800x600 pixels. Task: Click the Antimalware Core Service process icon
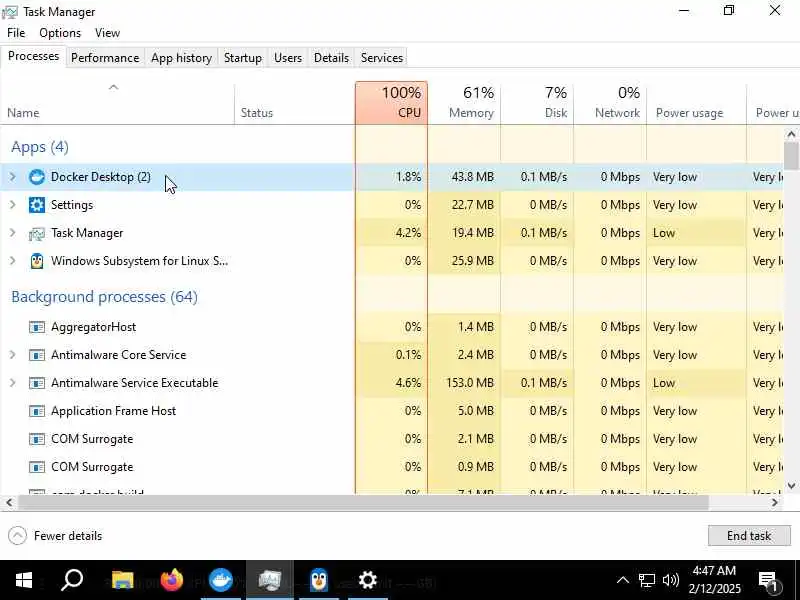[x=37, y=355]
